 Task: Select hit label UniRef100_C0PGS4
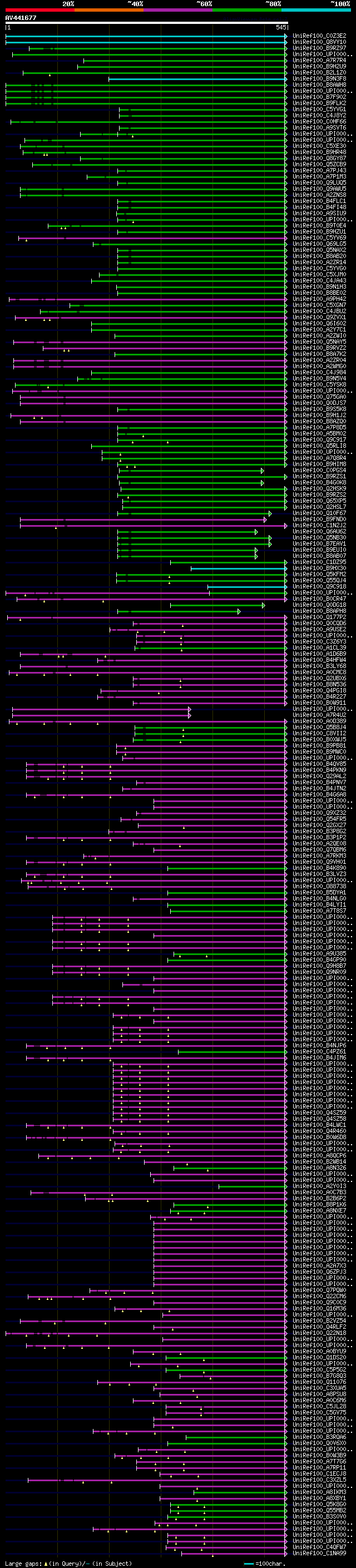319,470
